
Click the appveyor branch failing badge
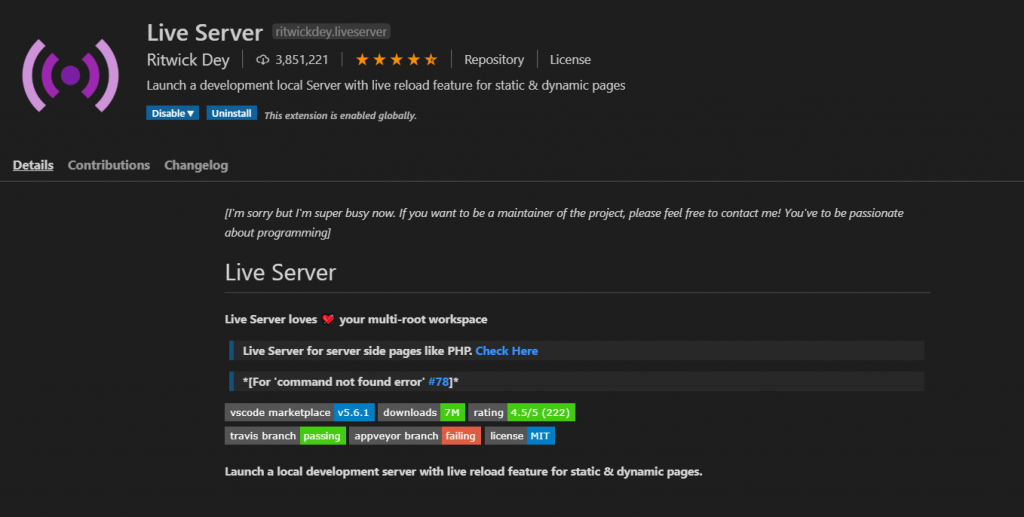415,436
